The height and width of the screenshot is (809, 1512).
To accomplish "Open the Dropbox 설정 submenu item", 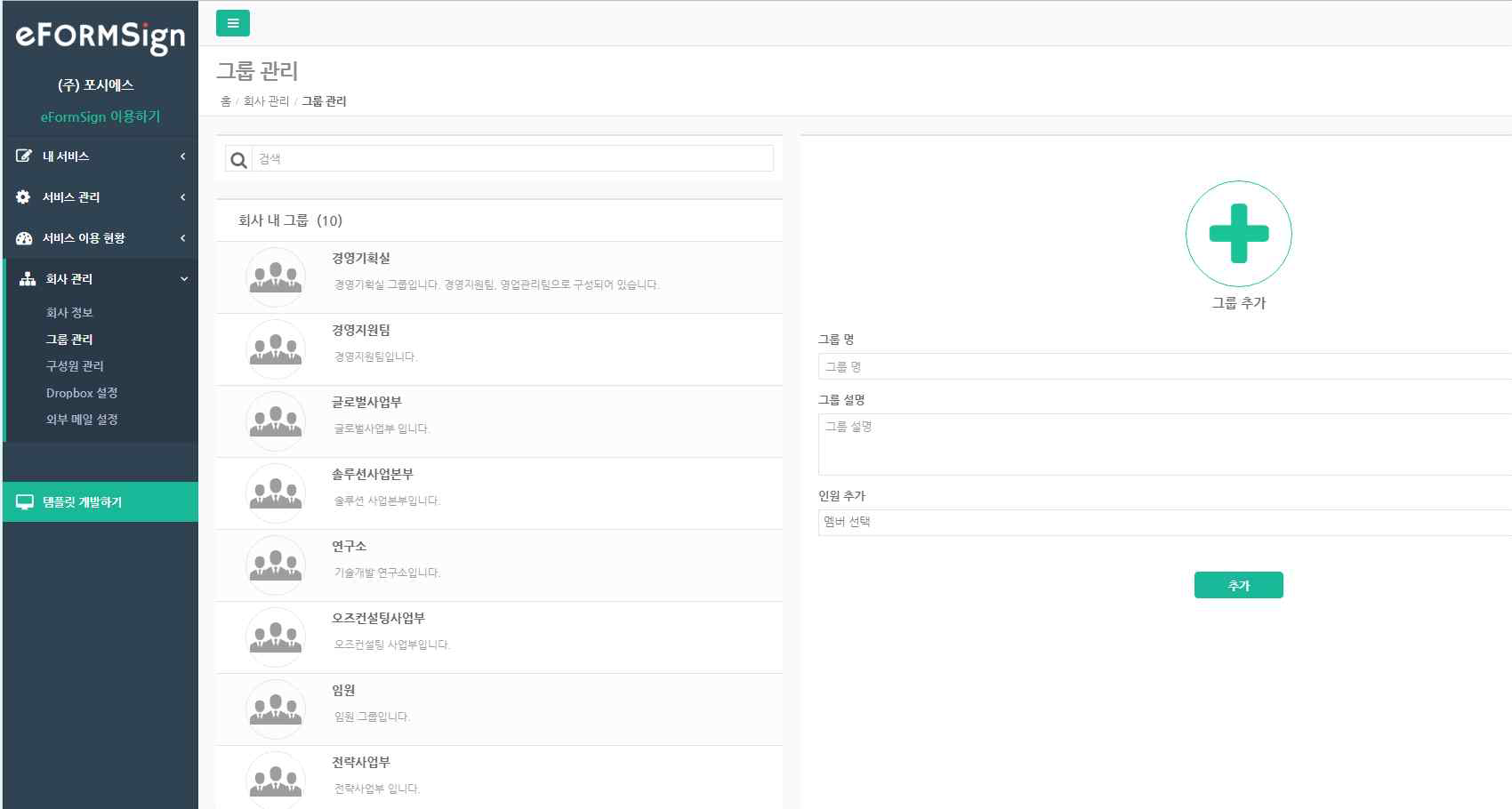I will point(82,393).
